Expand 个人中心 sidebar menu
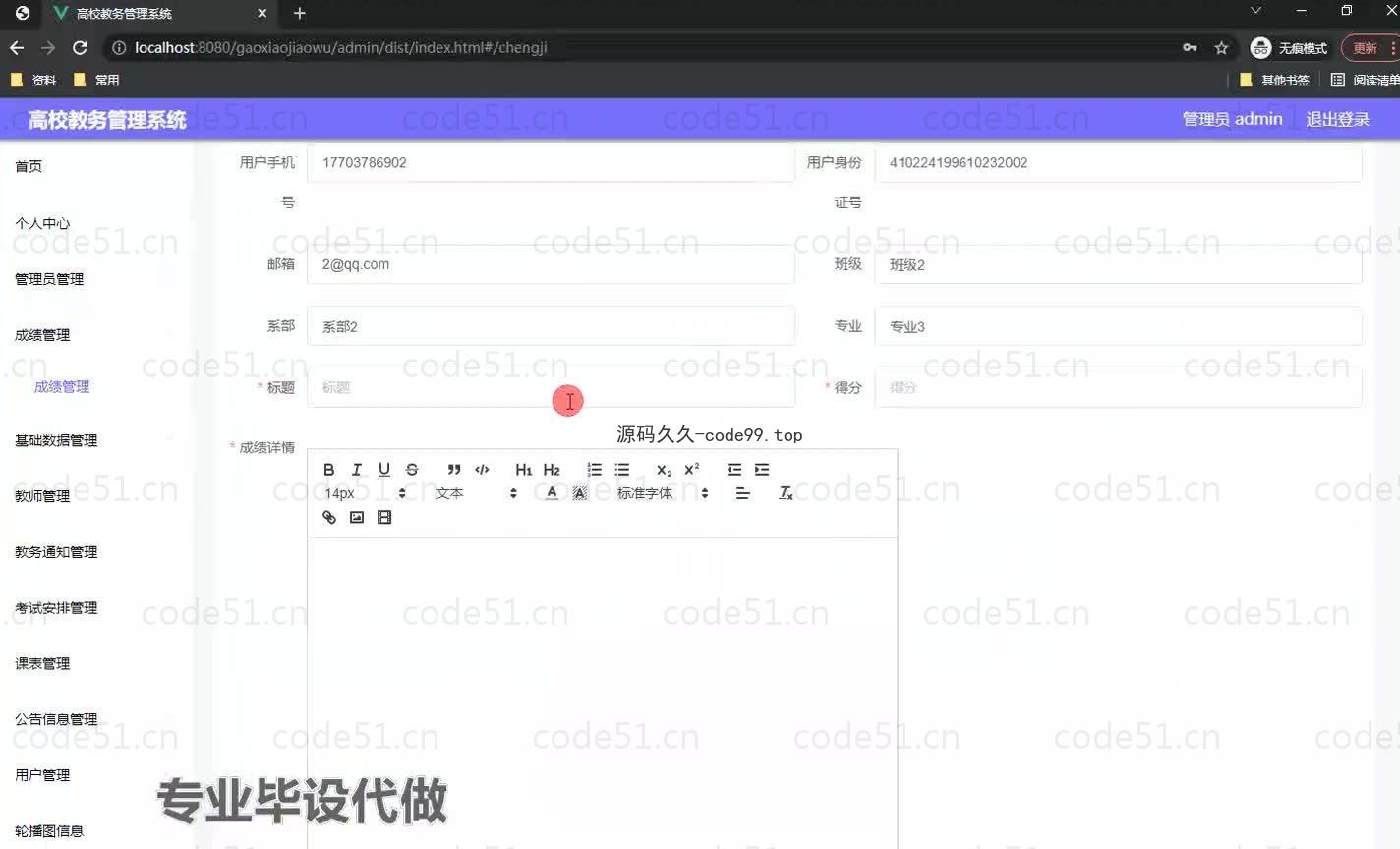The image size is (1400, 849). pos(42,223)
